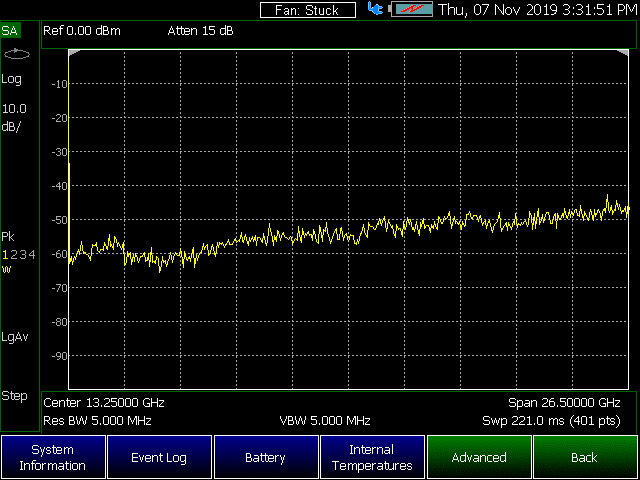Select the Battery softkey
This screenshot has width=640, height=480.
[x=266, y=457]
